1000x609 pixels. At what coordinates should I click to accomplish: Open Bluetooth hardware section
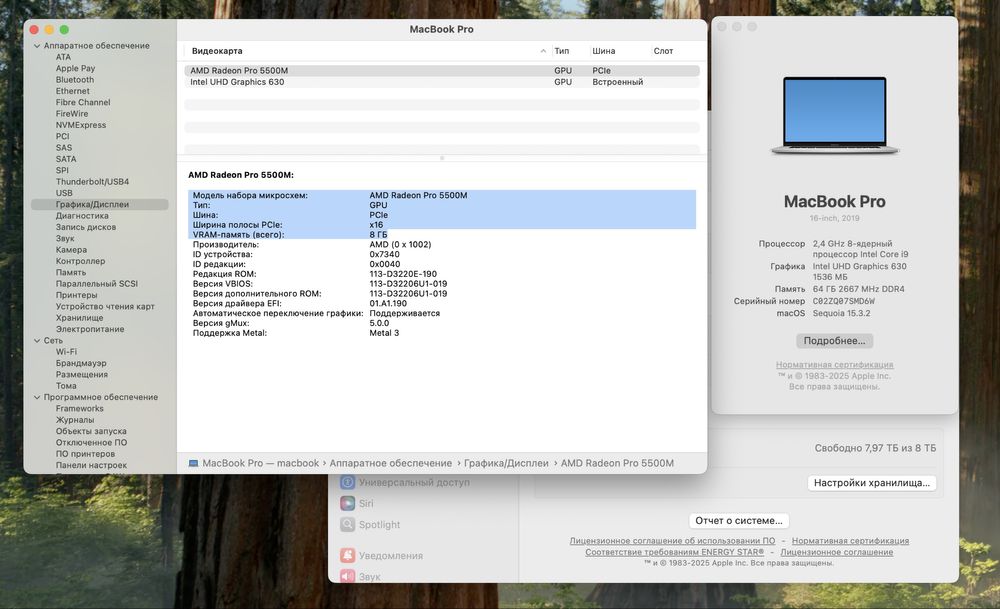click(x=75, y=80)
